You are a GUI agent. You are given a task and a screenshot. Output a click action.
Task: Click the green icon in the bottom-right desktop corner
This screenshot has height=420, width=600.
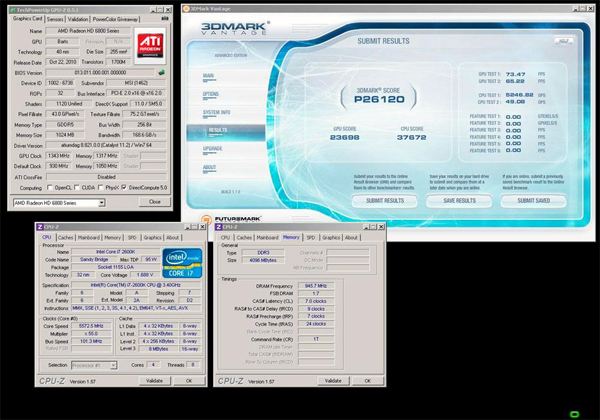[574, 414]
